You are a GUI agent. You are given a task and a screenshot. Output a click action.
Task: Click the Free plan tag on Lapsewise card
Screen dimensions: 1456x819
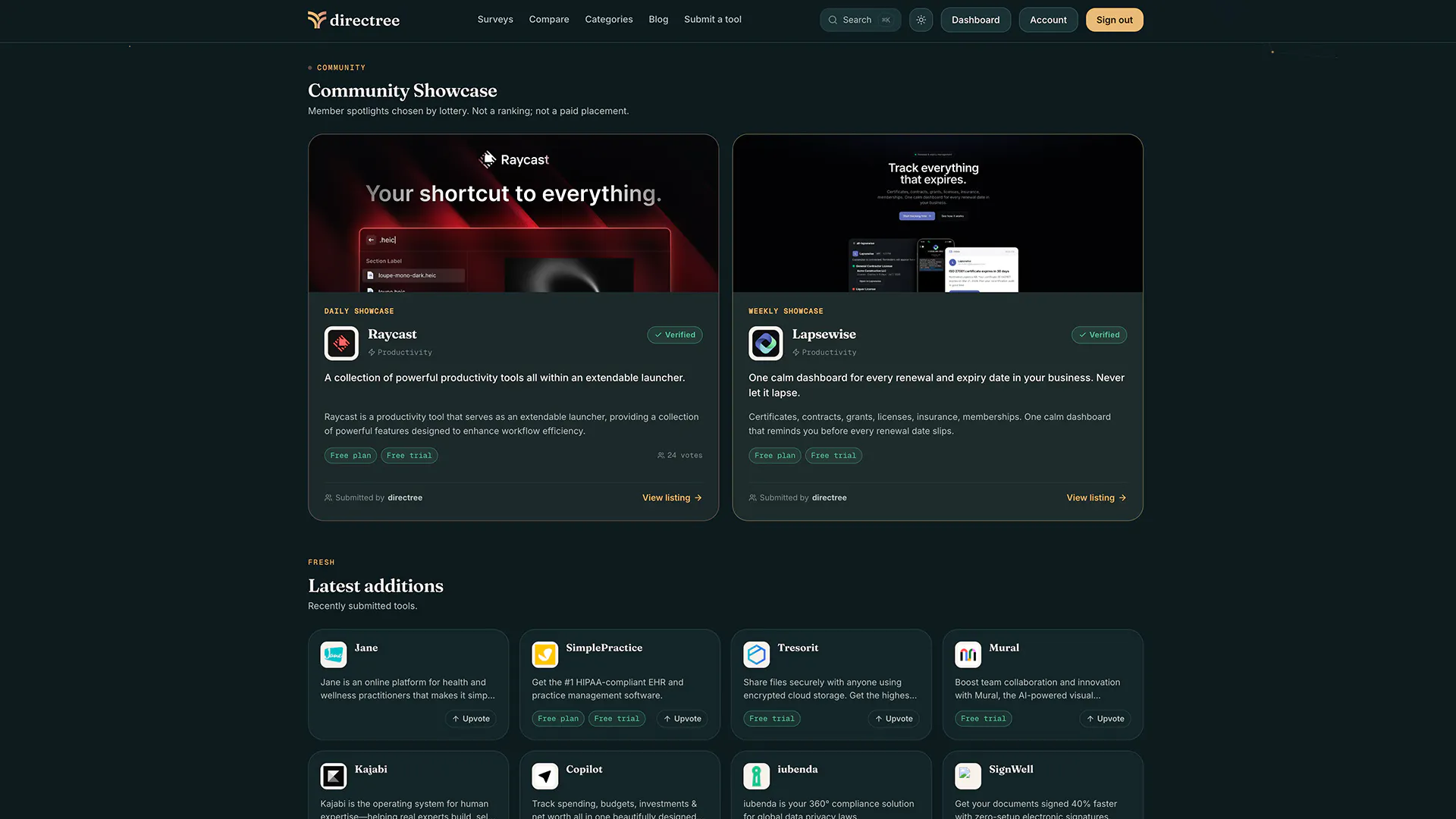[x=775, y=456]
